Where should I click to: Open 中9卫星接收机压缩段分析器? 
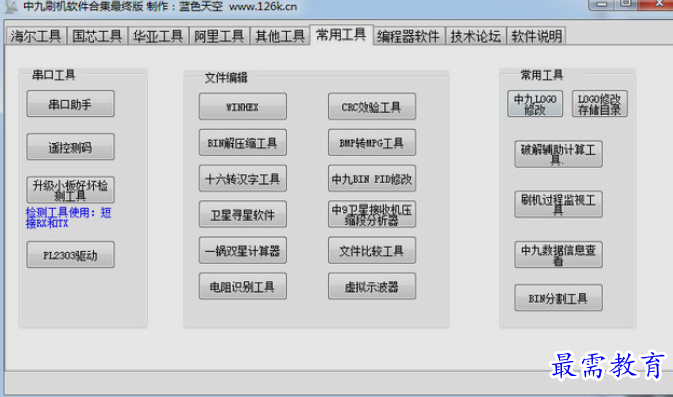pyautogui.click(x=372, y=214)
